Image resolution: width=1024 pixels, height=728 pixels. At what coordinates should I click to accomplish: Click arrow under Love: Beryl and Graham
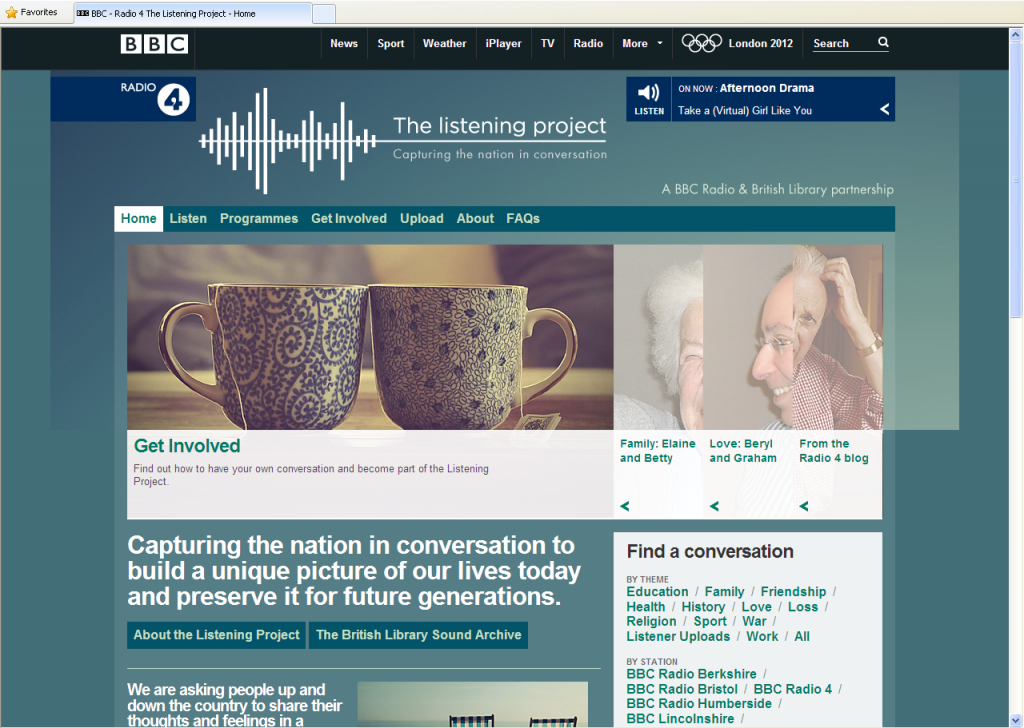[714, 506]
